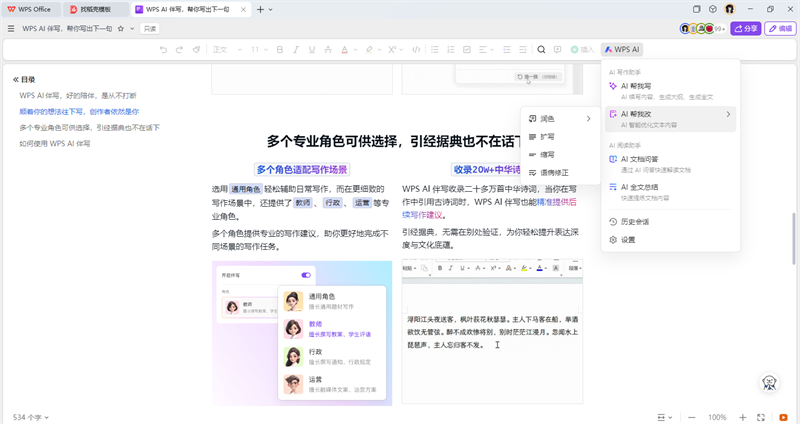Viewport: 800px width, 424px height.
Task: Apply bulleted list formatting
Action: coord(435,49)
